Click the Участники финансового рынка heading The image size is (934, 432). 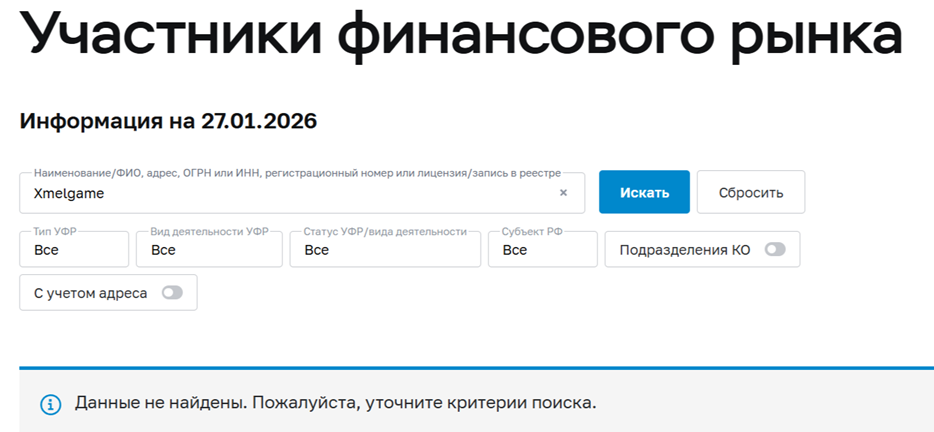tap(461, 35)
